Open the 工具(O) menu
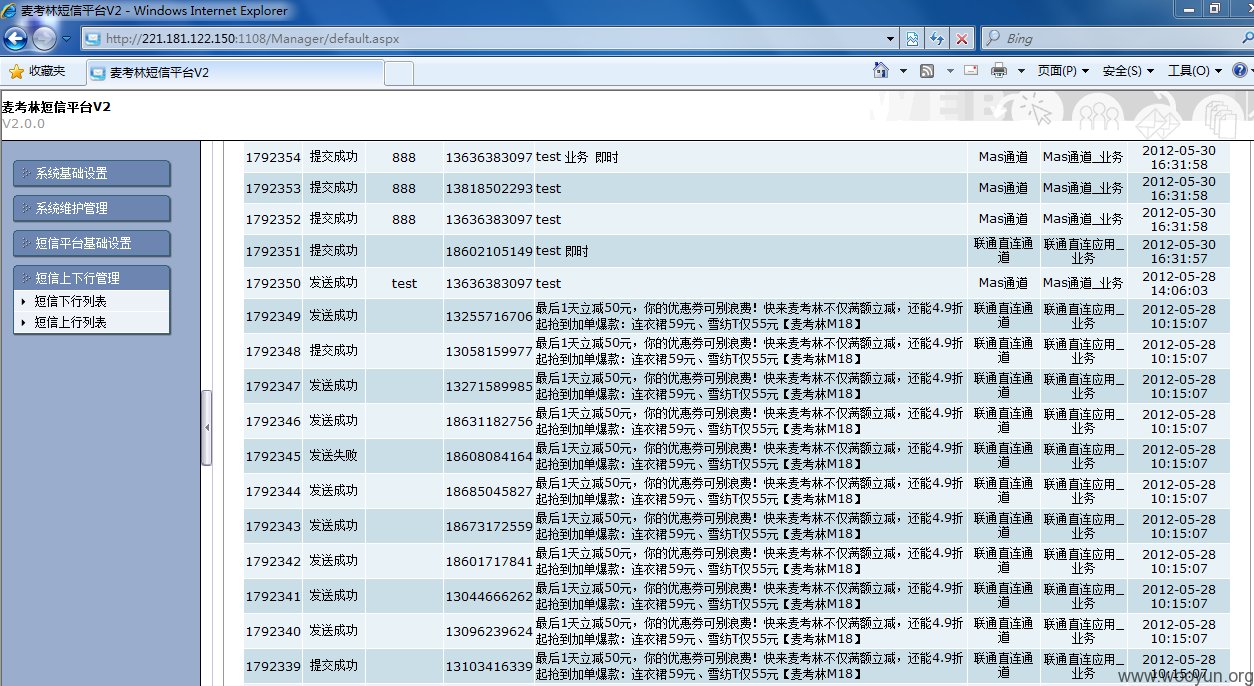The height and width of the screenshot is (686, 1254). pos(1194,71)
